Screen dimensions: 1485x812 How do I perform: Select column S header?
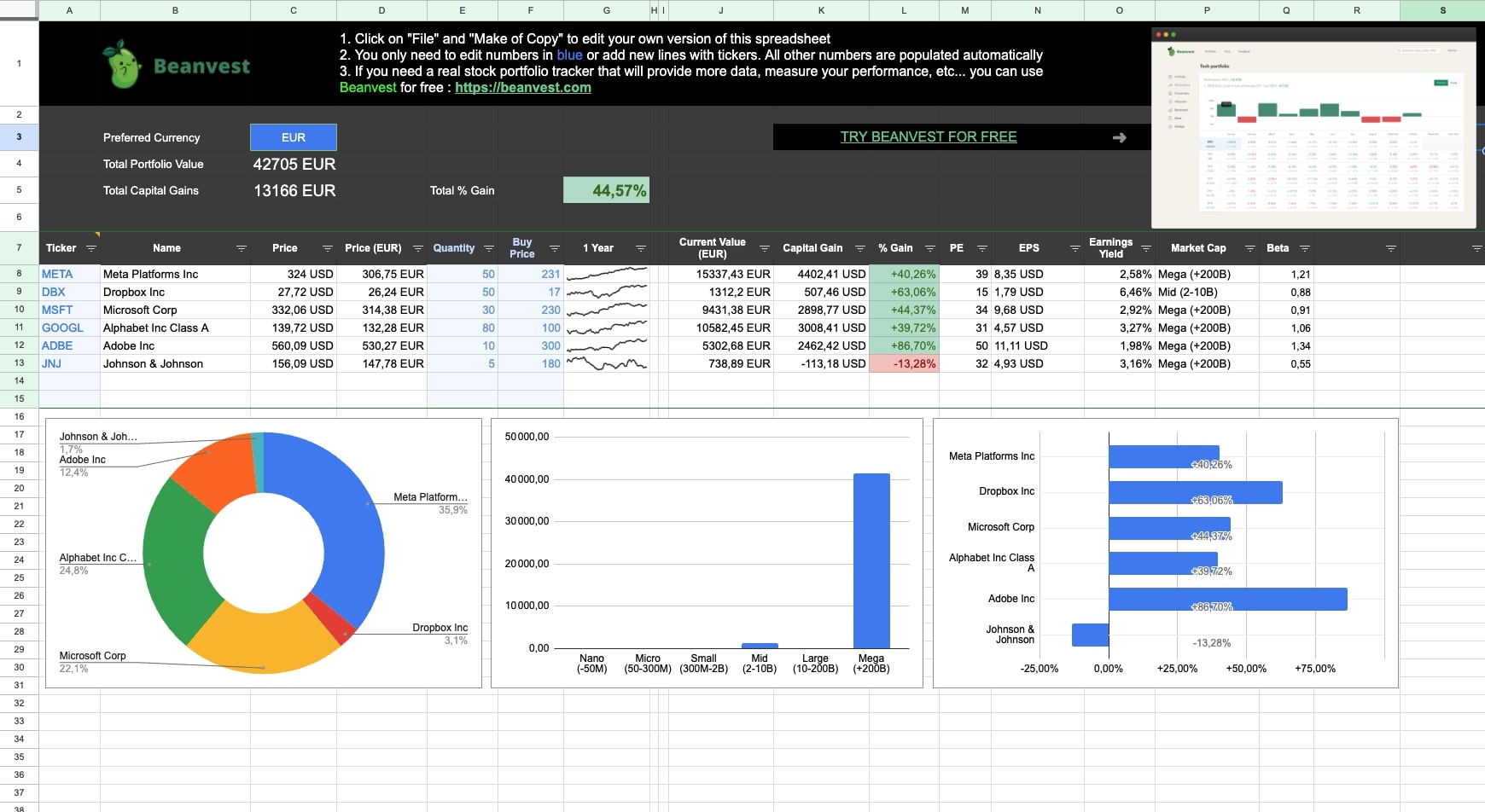pyautogui.click(x=1442, y=10)
